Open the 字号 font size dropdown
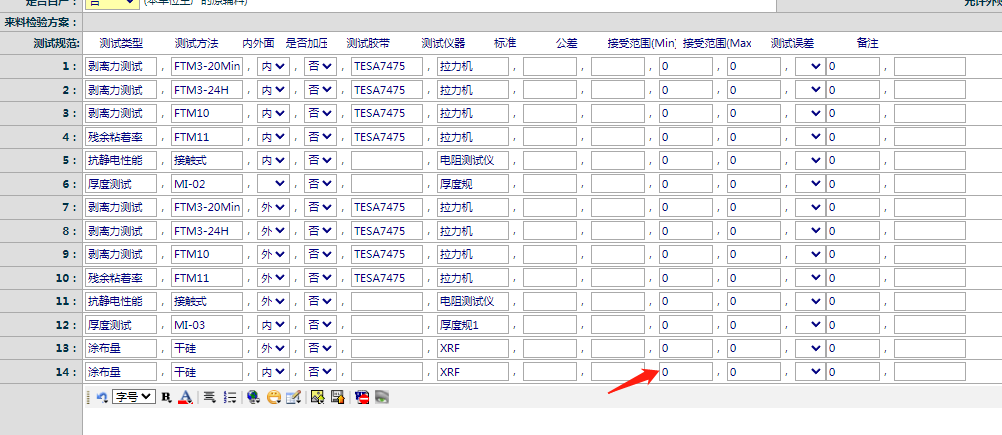The width and height of the screenshot is (1002, 435). 134,397
